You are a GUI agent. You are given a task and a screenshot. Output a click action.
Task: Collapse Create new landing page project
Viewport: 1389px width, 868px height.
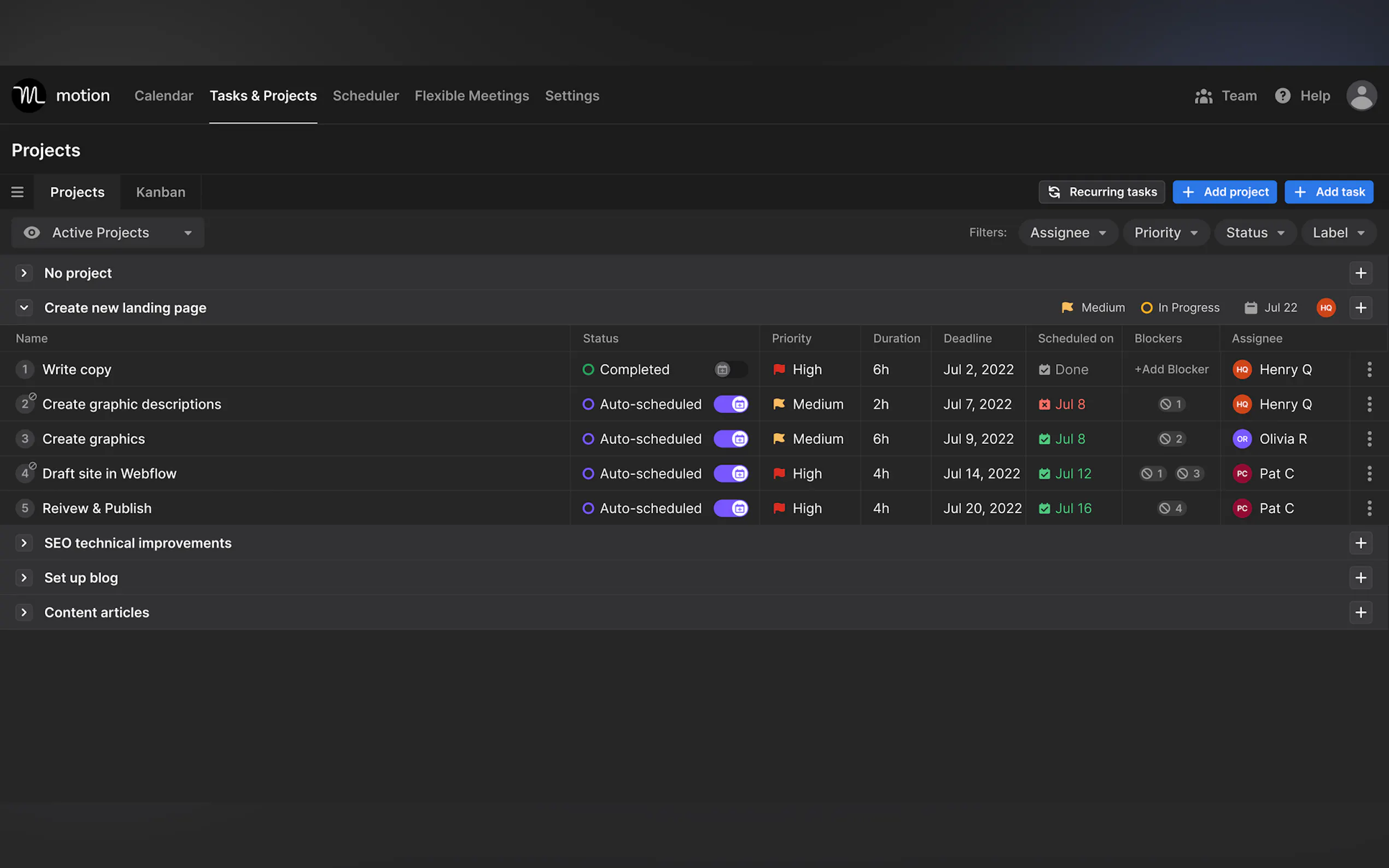click(24, 308)
